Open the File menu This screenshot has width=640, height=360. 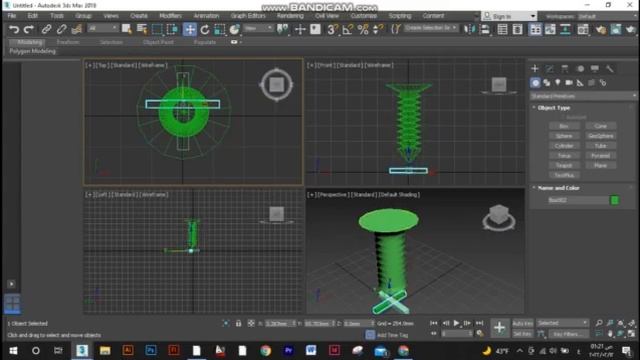pyautogui.click(x=12, y=16)
